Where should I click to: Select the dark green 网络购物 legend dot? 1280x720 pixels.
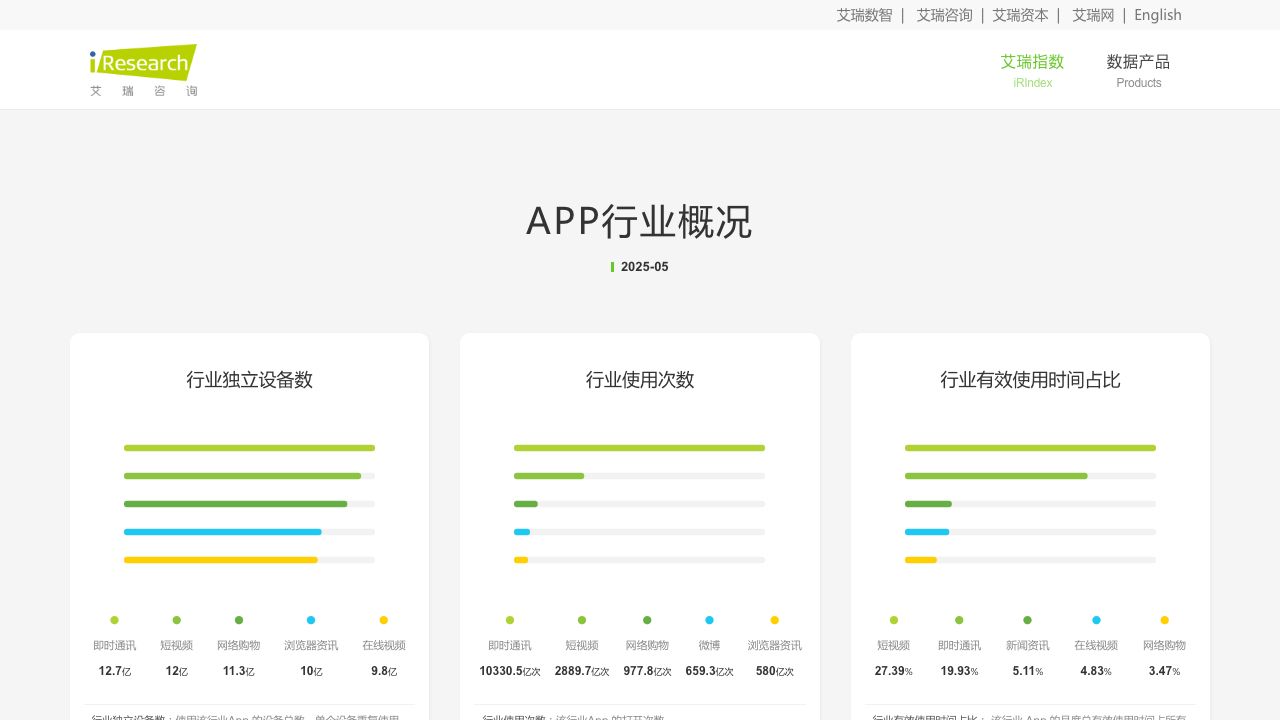click(x=239, y=620)
